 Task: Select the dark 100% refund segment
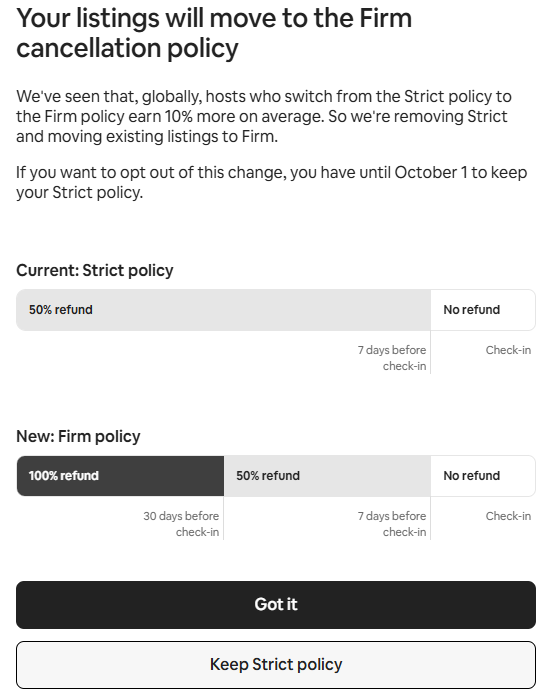[x=120, y=476]
